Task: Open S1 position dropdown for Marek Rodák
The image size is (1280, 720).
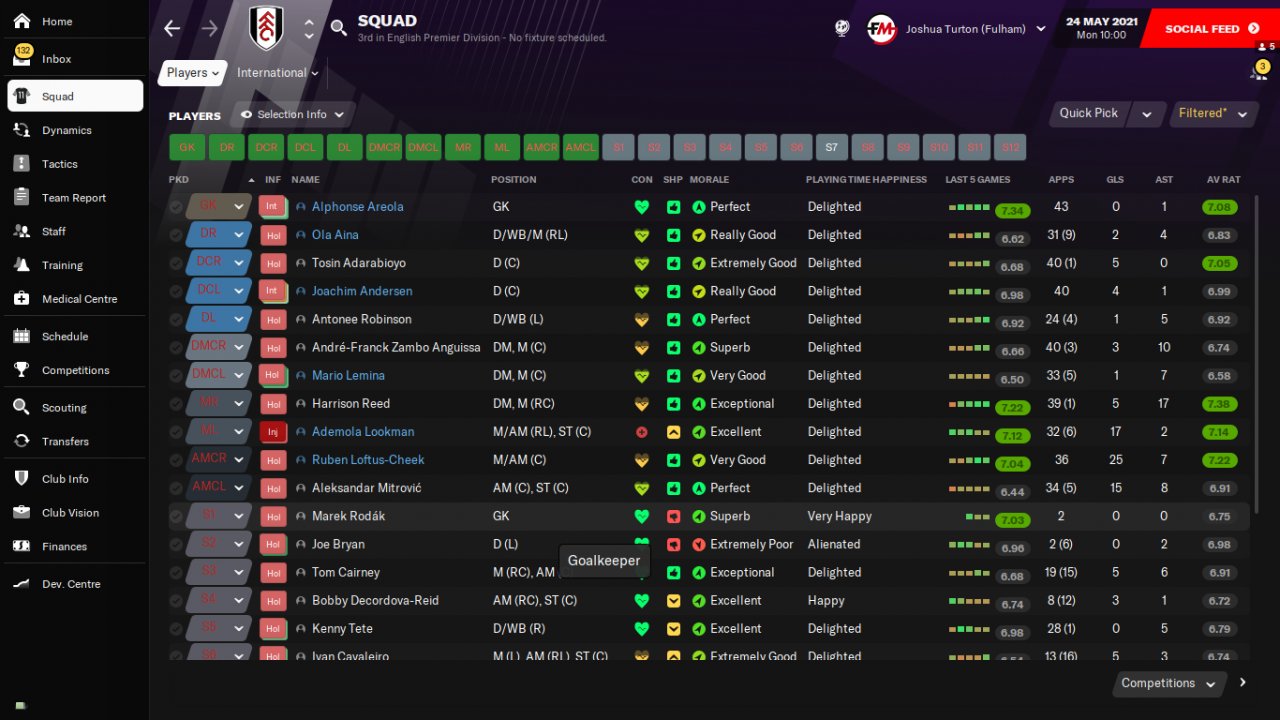Action: coord(218,517)
